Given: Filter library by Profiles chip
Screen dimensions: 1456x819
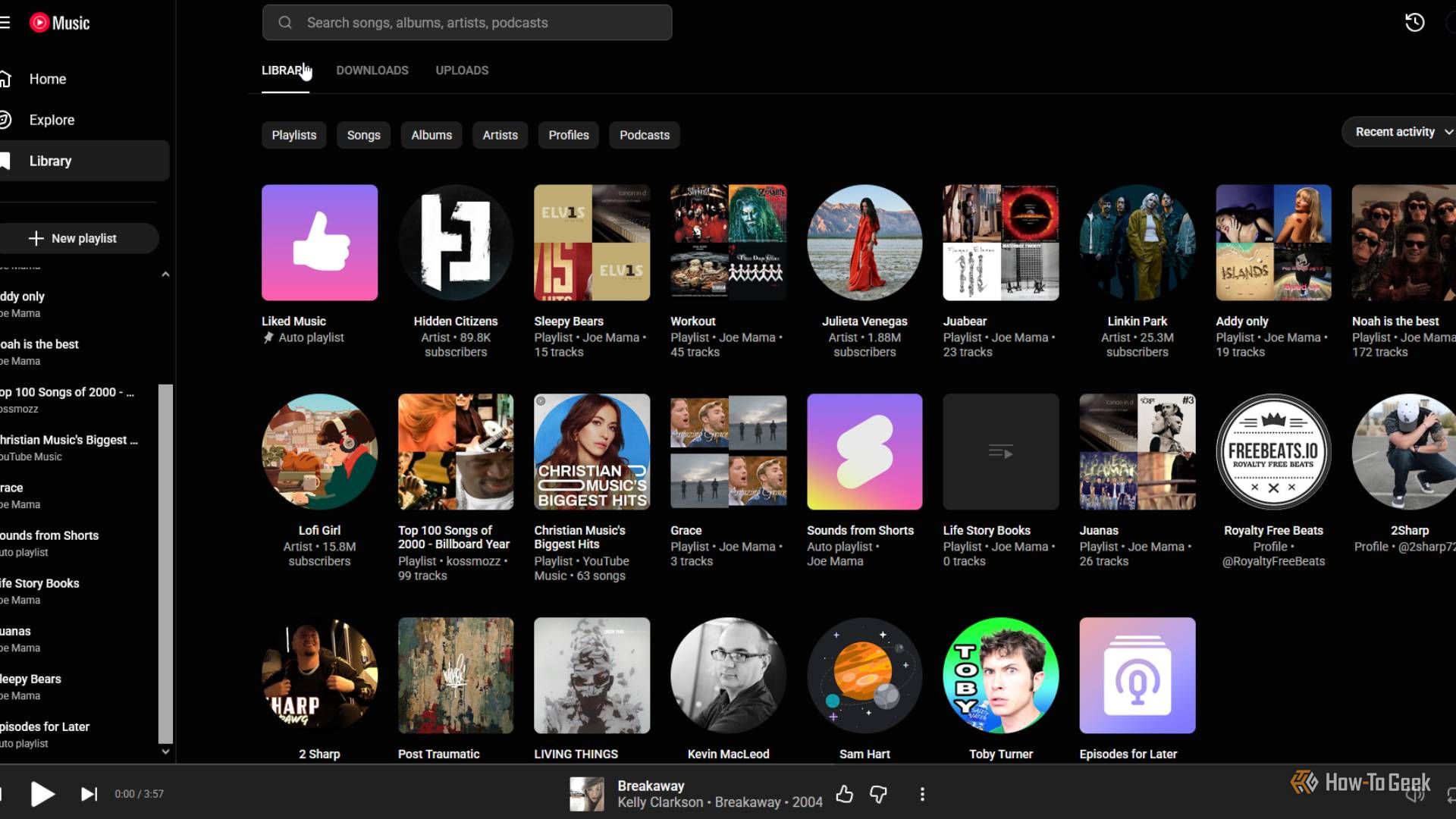Looking at the screenshot, I should pyautogui.click(x=569, y=135).
